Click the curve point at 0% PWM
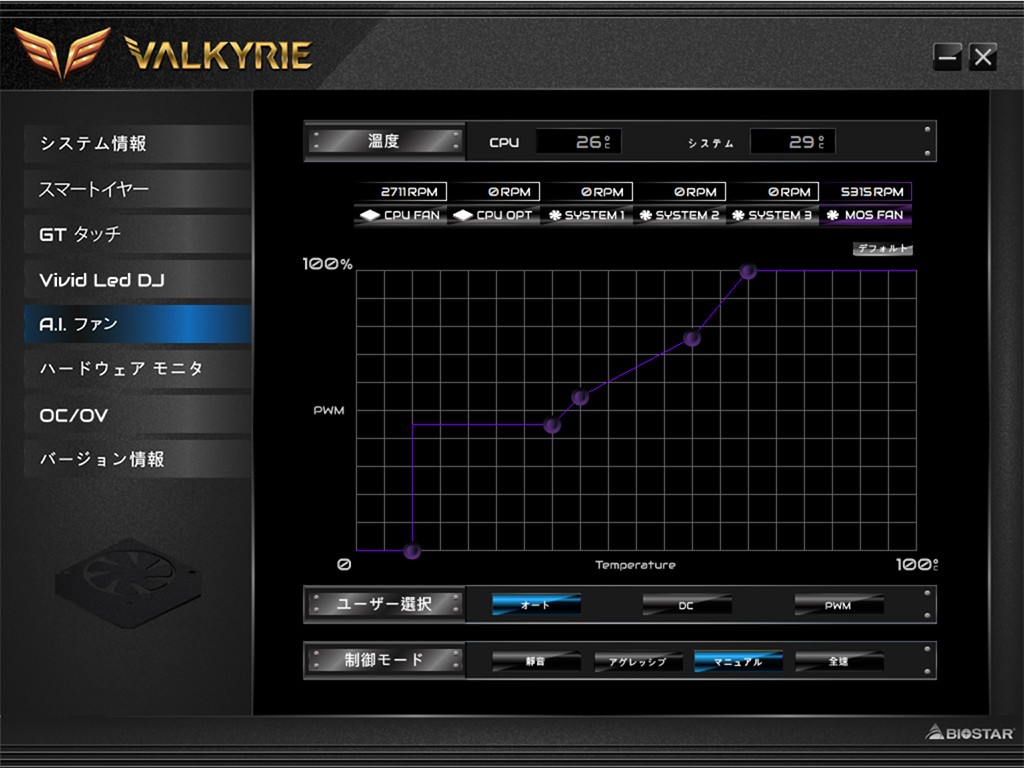 pos(412,551)
